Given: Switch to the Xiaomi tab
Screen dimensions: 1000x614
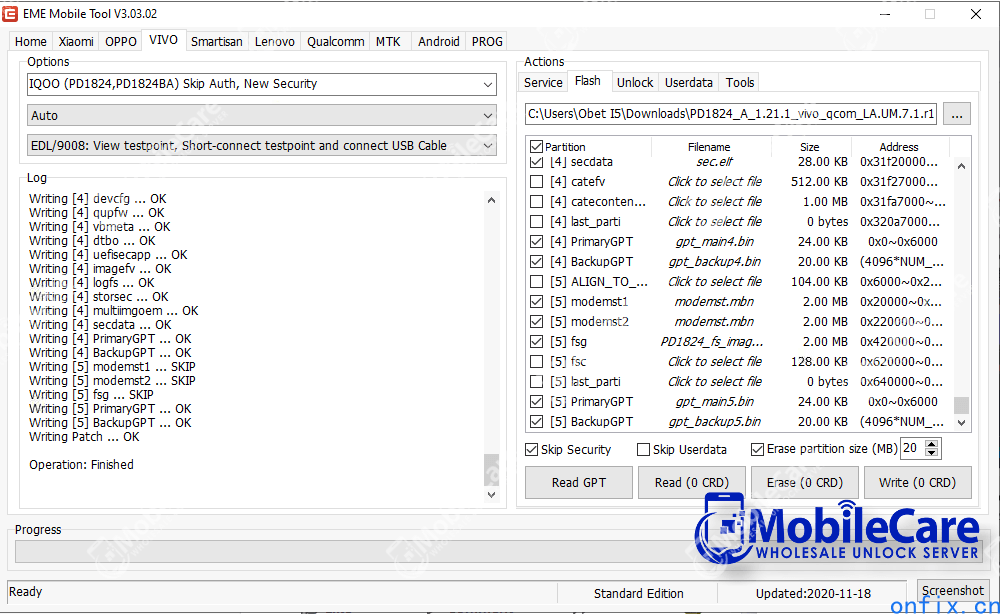Looking at the screenshot, I should tap(76, 41).
